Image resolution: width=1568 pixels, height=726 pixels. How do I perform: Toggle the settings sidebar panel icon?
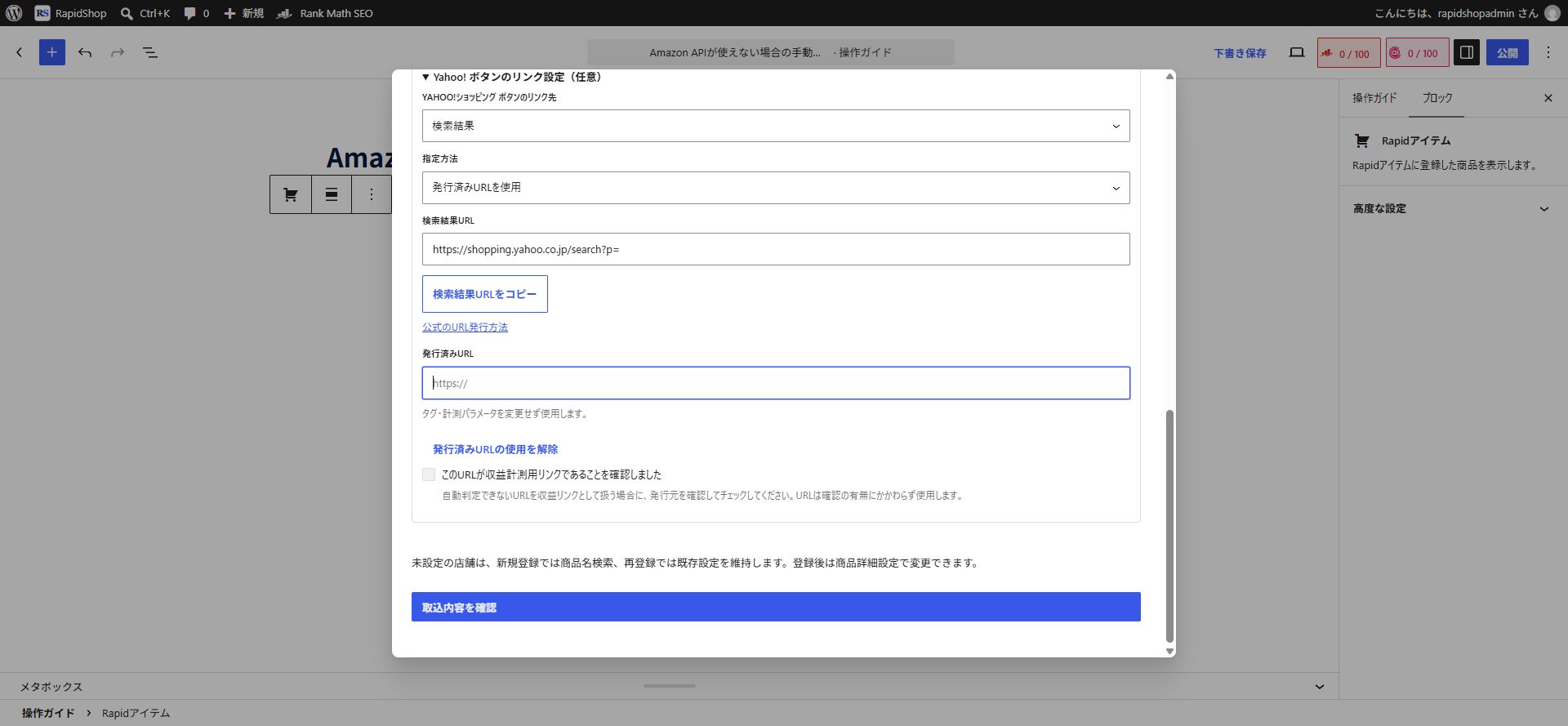point(1467,52)
